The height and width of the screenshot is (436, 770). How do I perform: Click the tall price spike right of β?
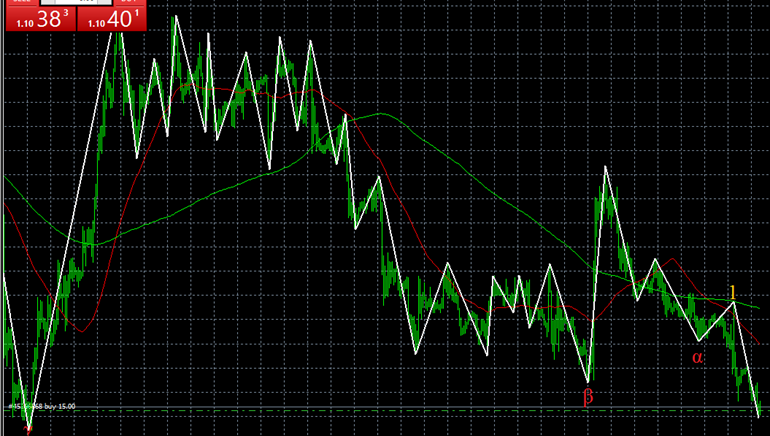605,170
